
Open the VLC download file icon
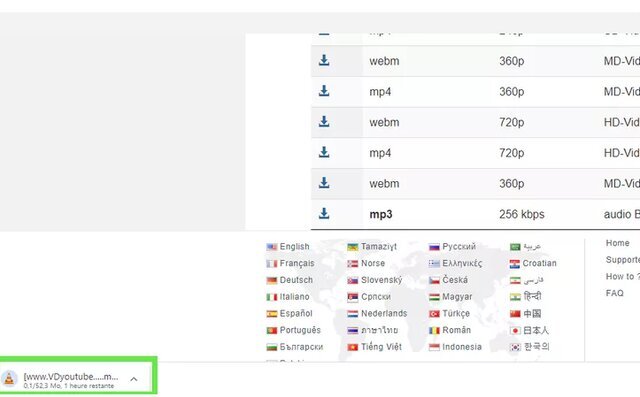(x=9, y=379)
